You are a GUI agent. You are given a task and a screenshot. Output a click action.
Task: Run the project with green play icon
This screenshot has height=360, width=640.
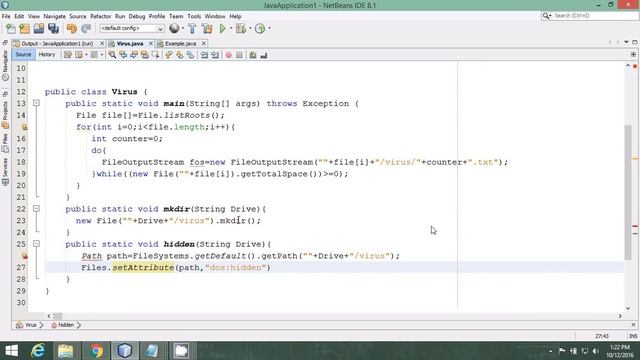click(x=222, y=28)
